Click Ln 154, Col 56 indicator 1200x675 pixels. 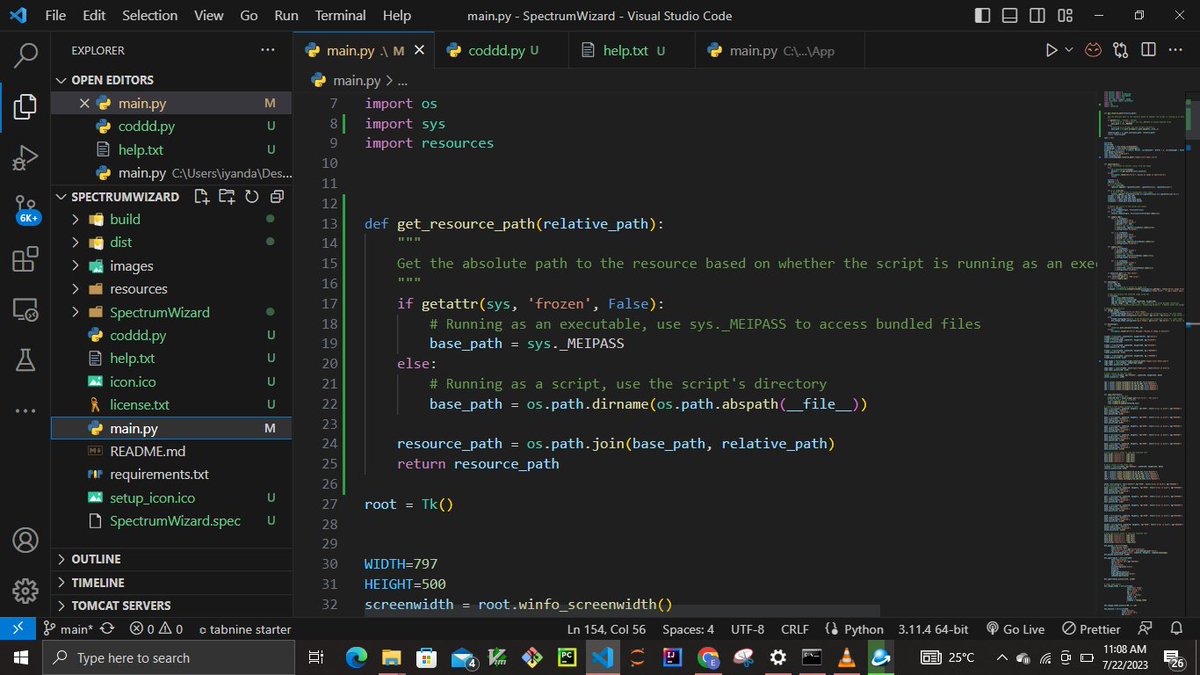click(606, 629)
